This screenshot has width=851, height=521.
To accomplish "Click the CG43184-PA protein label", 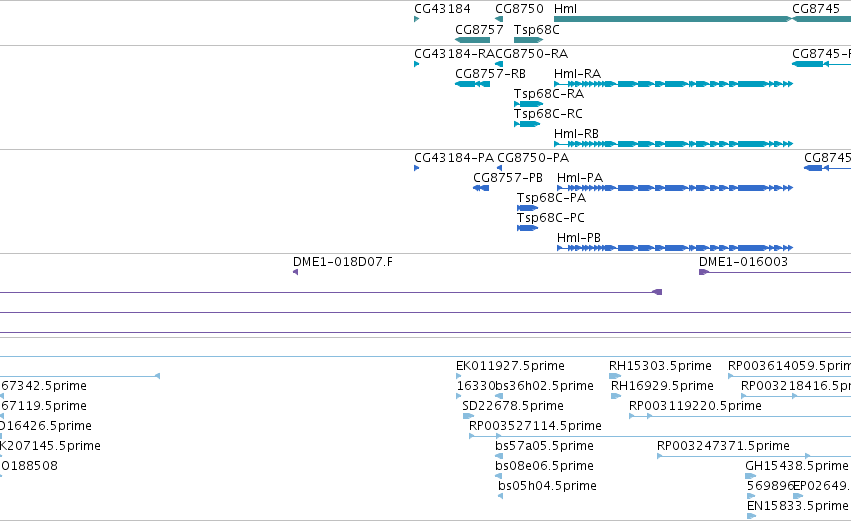I will click(454, 158).
